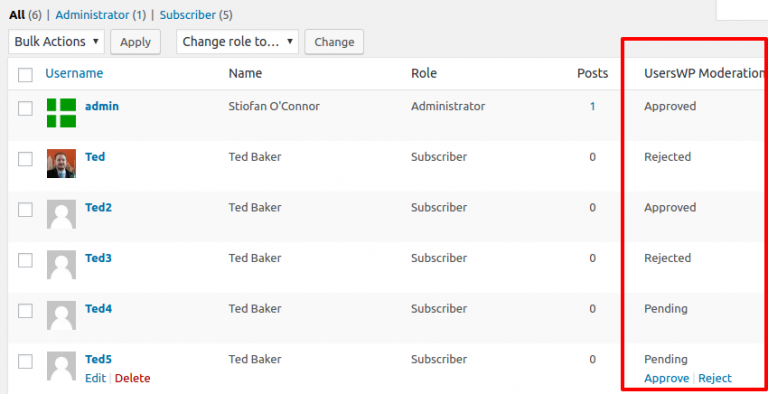Click the admin user's green avatar icon

coord(61,113)
